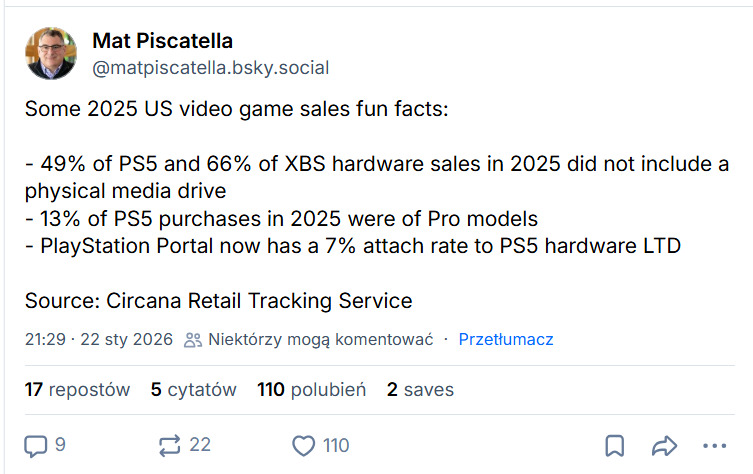Click the share arrow icon

point(665,445)
